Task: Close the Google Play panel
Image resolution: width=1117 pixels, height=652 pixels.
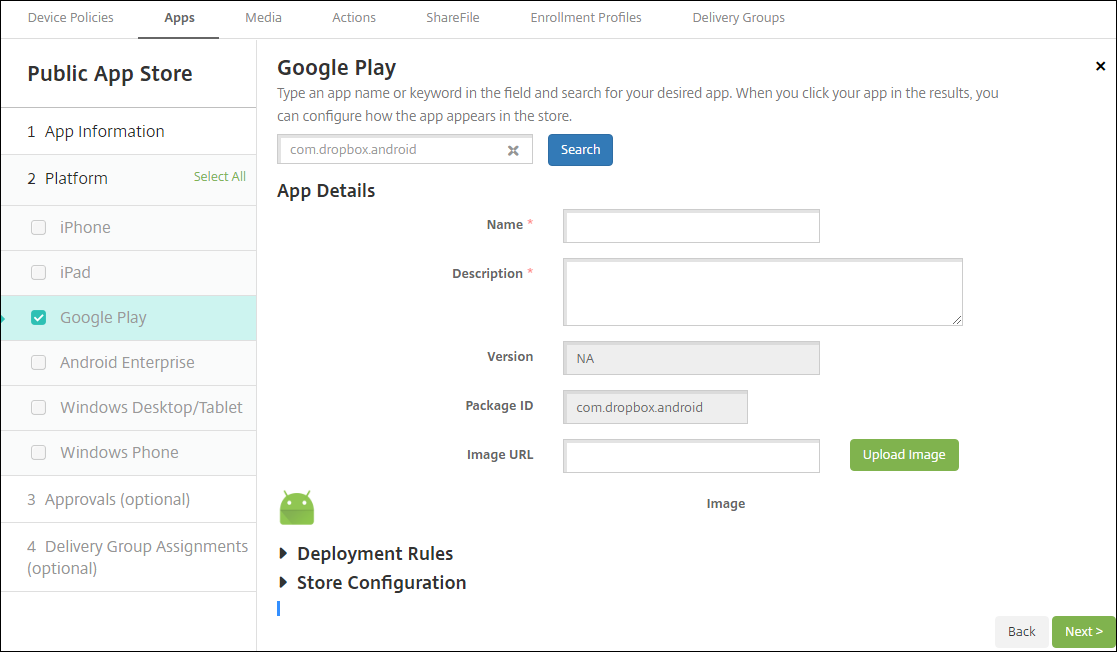Action: click(1100, 66)
